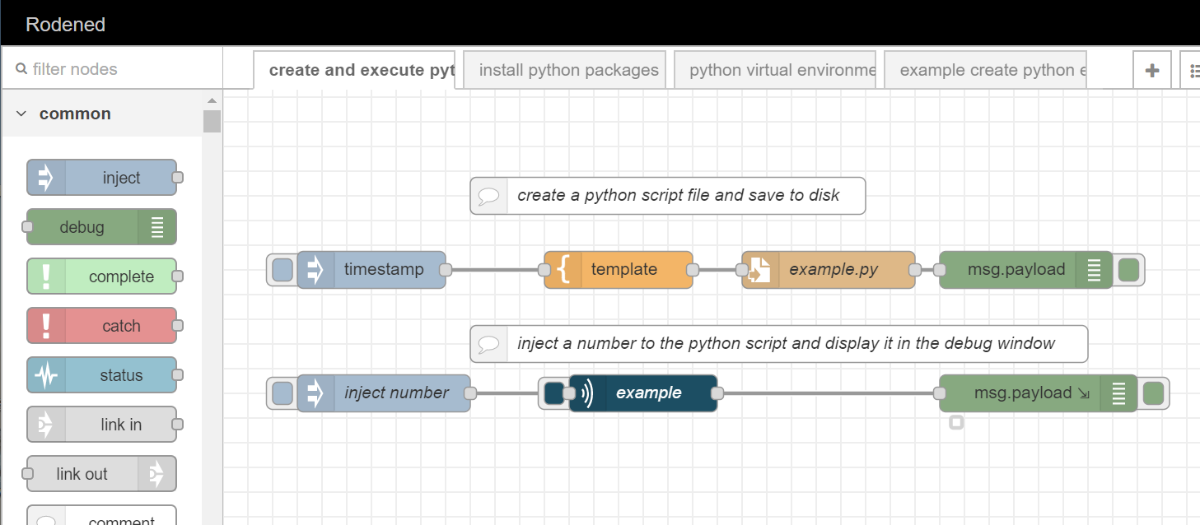Click the Rodened header title
Screen dimensions: 1200x525
tap(65, 24)
